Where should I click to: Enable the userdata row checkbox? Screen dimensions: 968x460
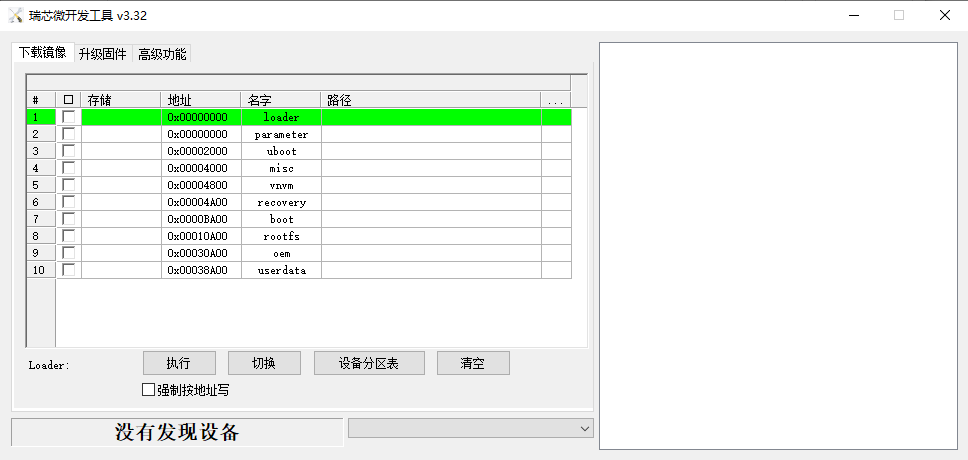point(69,270)
